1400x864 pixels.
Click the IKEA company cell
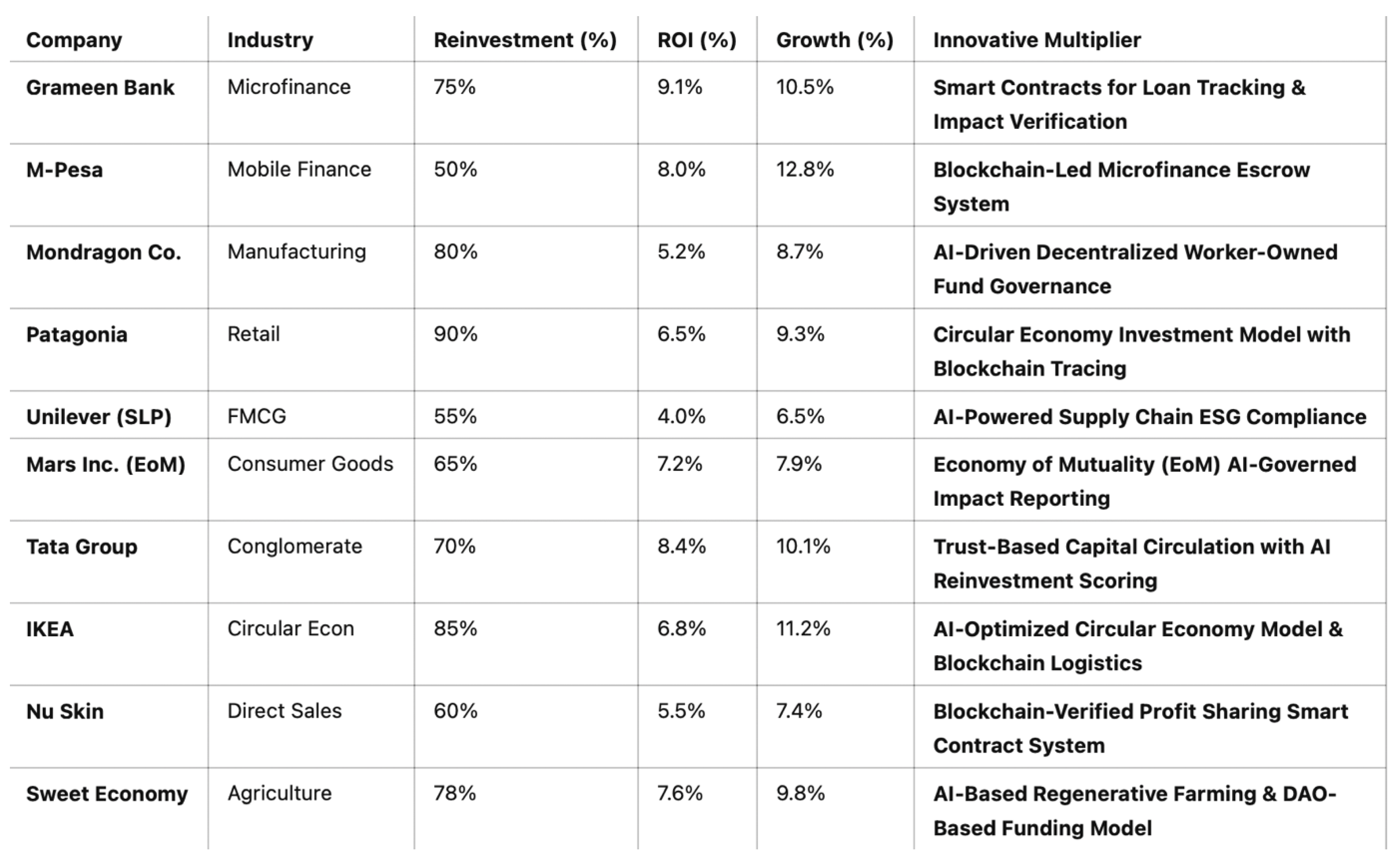pos(50,629)
